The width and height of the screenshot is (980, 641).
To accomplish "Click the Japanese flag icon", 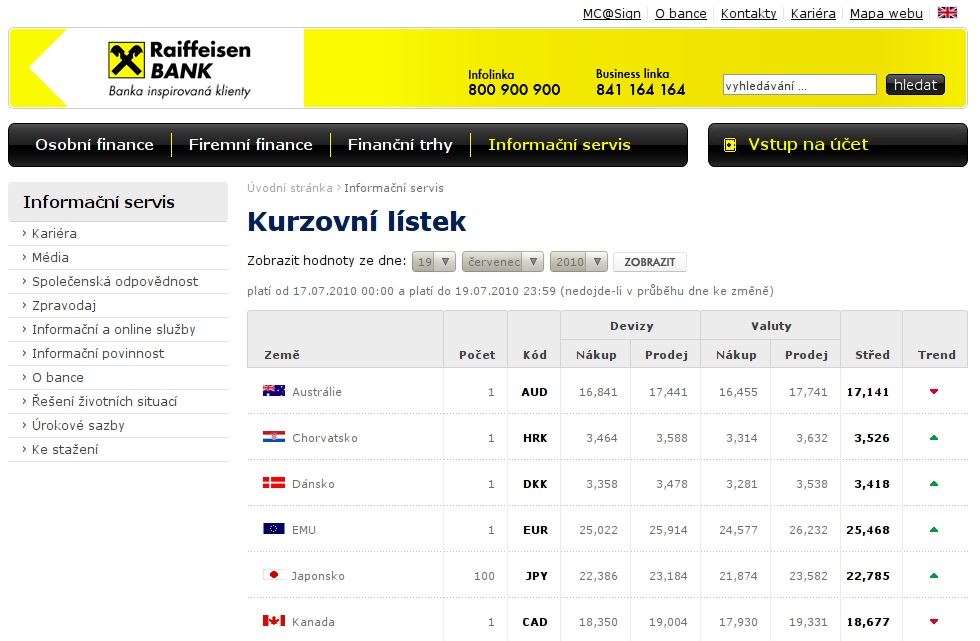I will click(273, 575).
